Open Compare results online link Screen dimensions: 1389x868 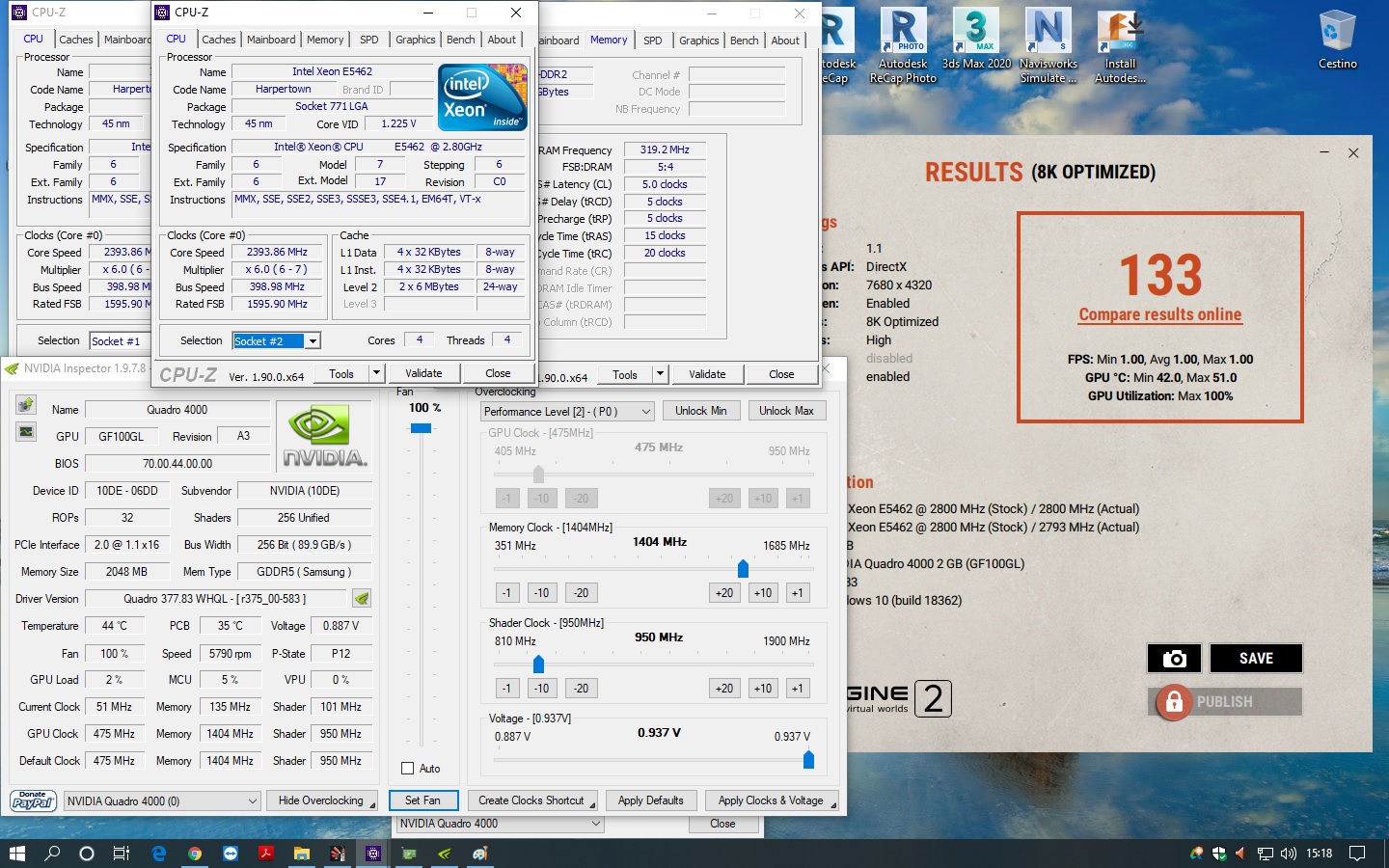[1160, 314]
